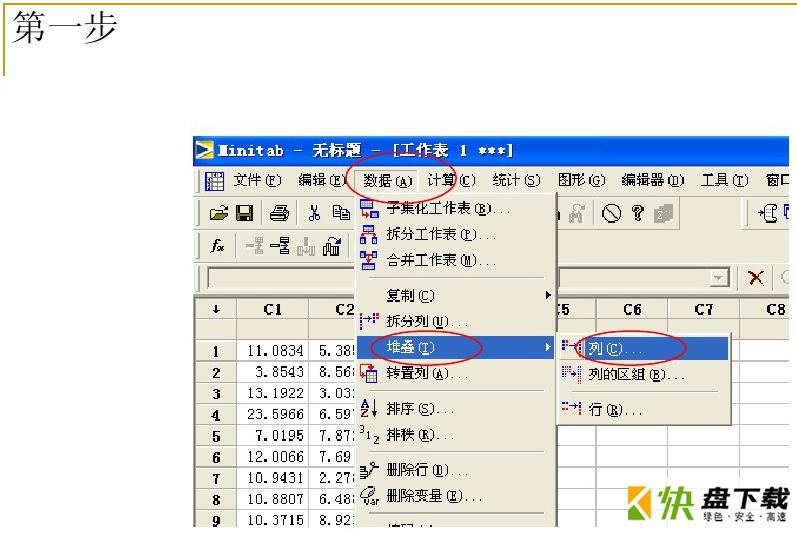This screenshot has height=534, width=797.
Task: Open the 工具(T) menu
Action: point(724,180)
